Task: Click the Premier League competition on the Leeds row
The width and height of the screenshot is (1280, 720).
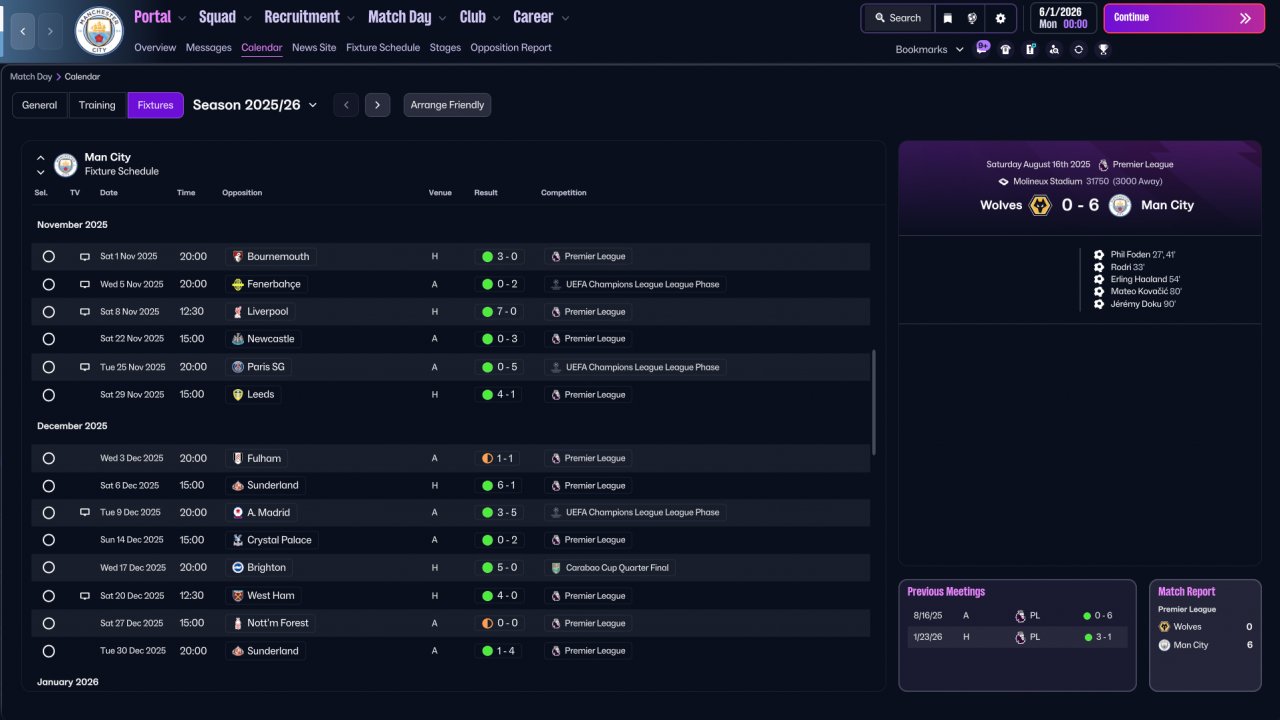Action: click(x=588, y=395)
